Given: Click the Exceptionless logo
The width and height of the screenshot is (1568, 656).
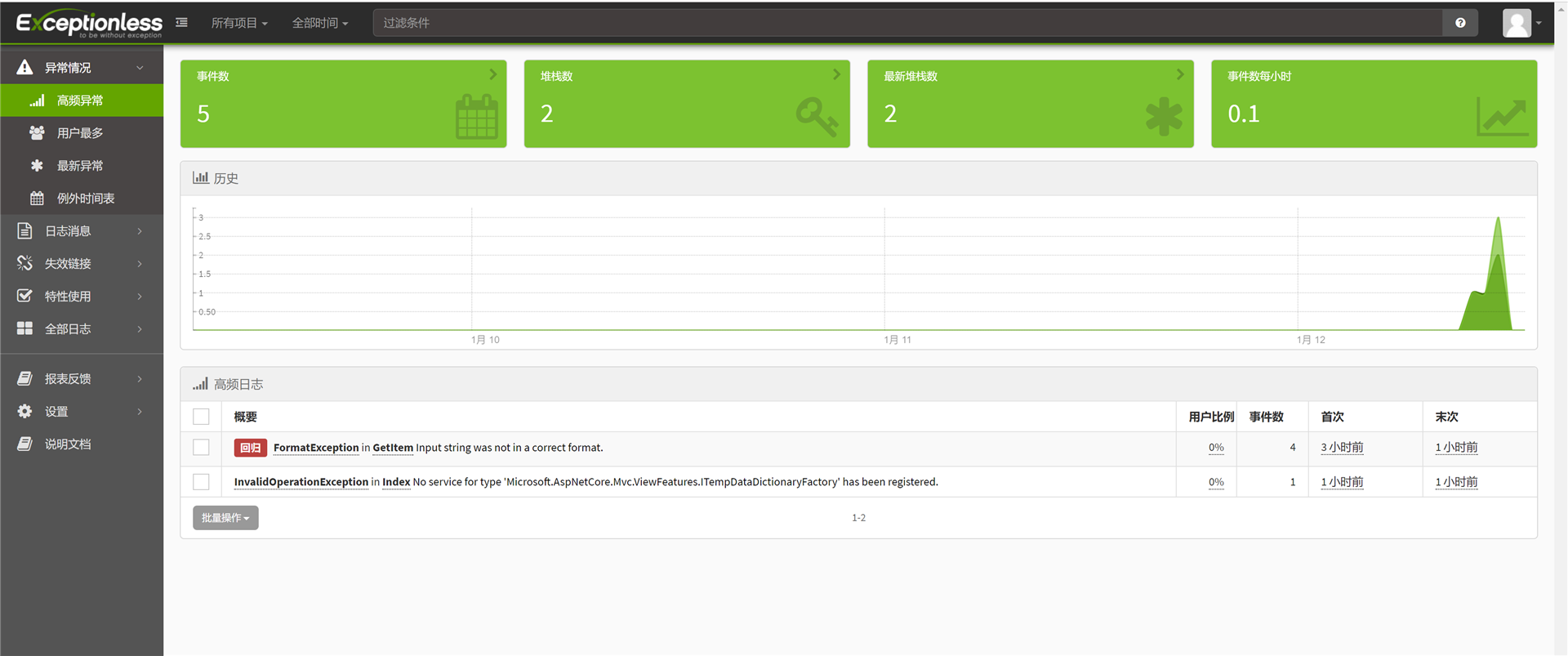Looking at the screenshot, I should pos(89,24).
